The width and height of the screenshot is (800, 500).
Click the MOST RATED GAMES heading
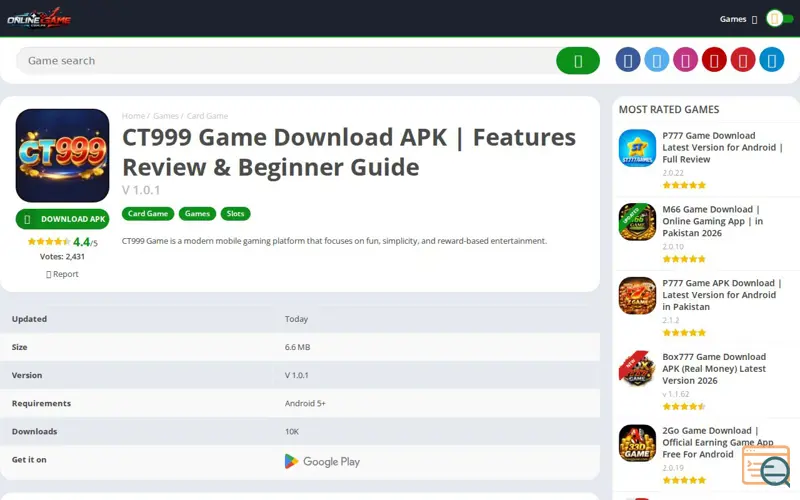pos(669,110)
